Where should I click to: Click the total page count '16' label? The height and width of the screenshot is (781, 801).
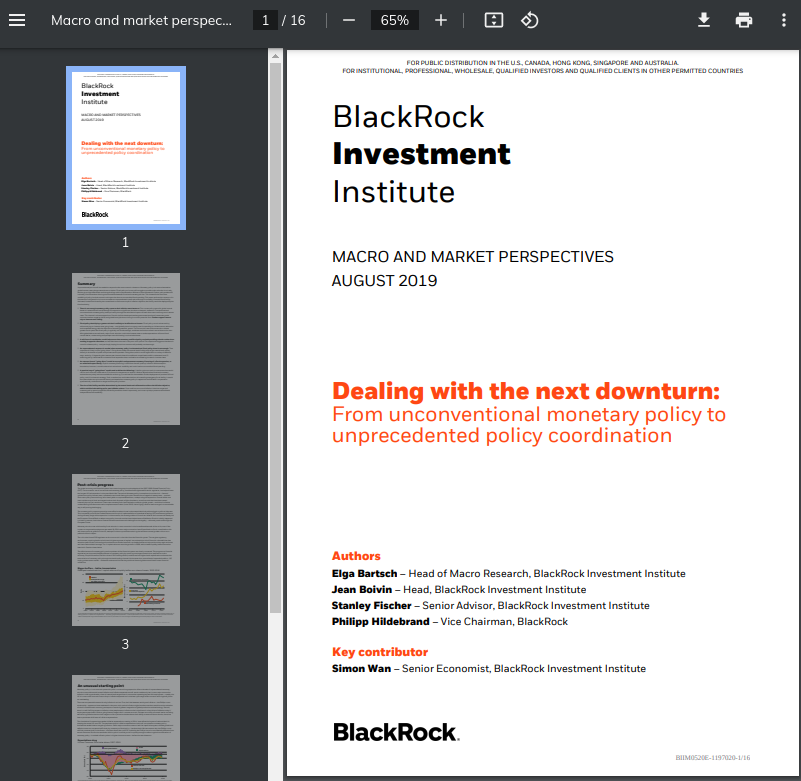coord(297,20)
